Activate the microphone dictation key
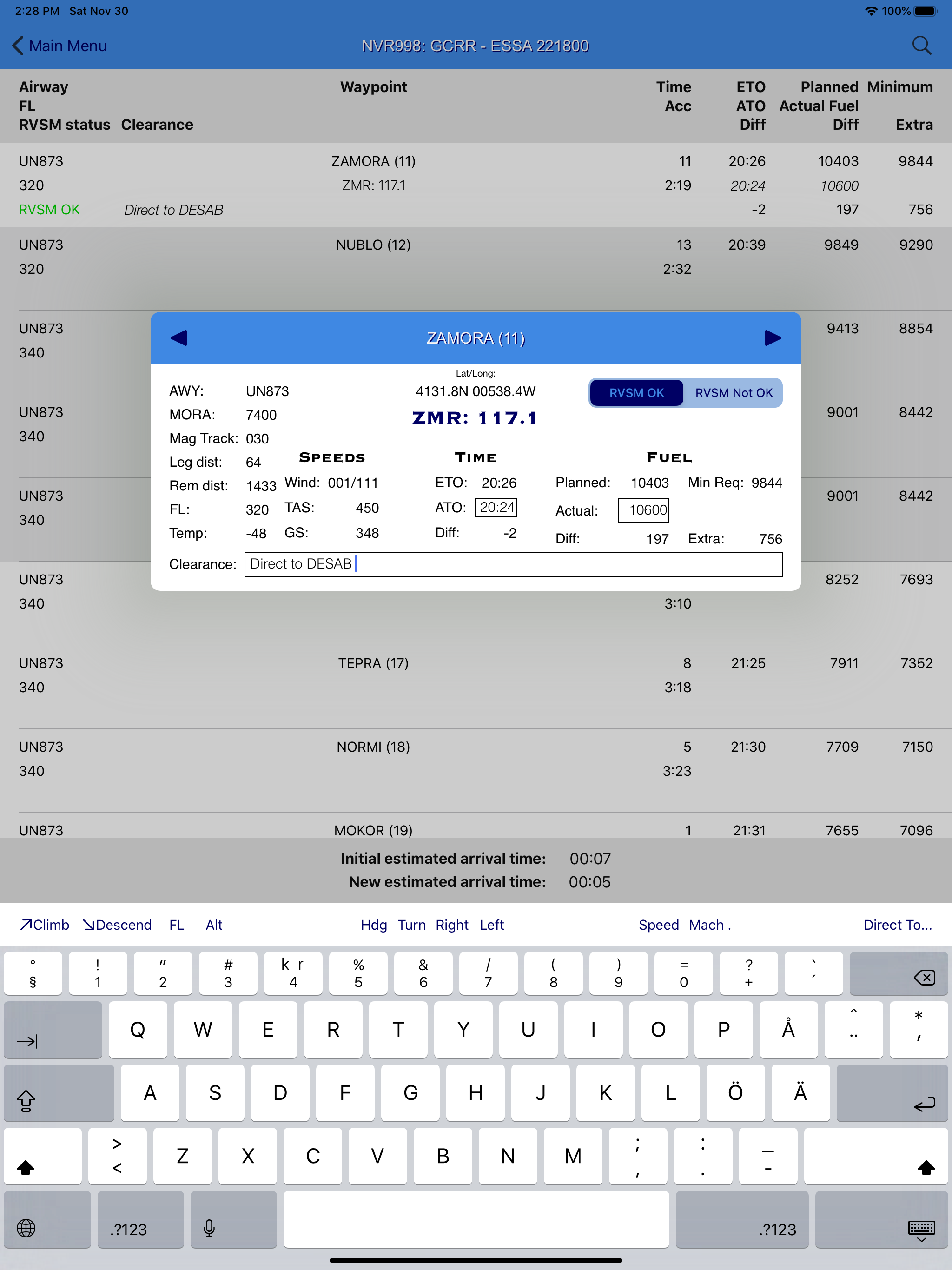Screen dimensions: 952x1270 click(x=233, y=1228)
